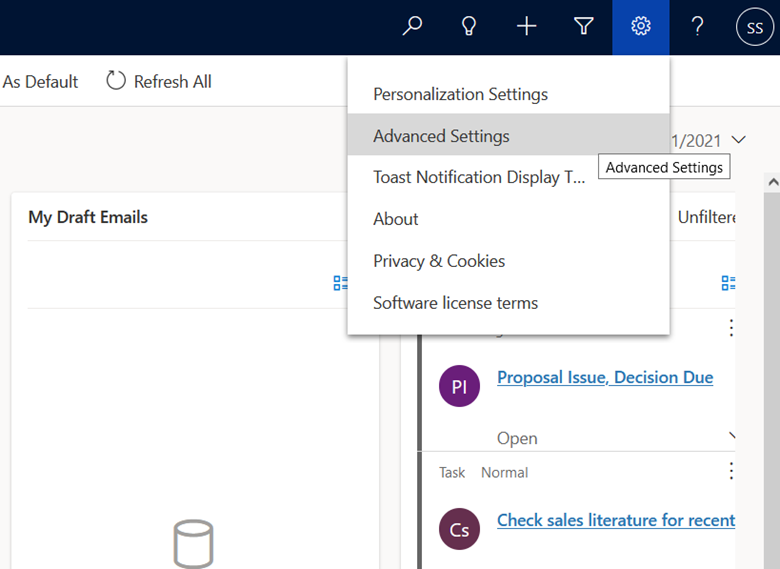Click the plus quick create icon
Image resolution: width=780 pixels, height=569 pixels.
(x=526, y=27)
